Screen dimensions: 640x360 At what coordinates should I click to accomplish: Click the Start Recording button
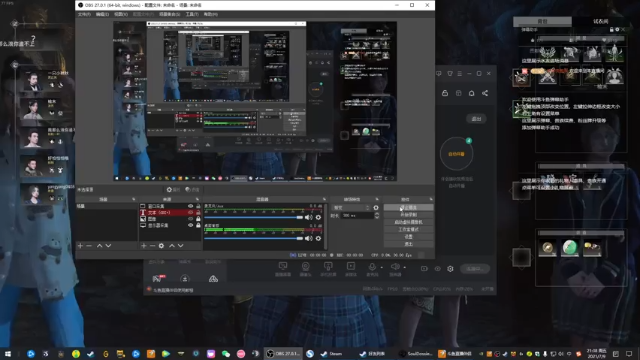click(x=409, y=215)
